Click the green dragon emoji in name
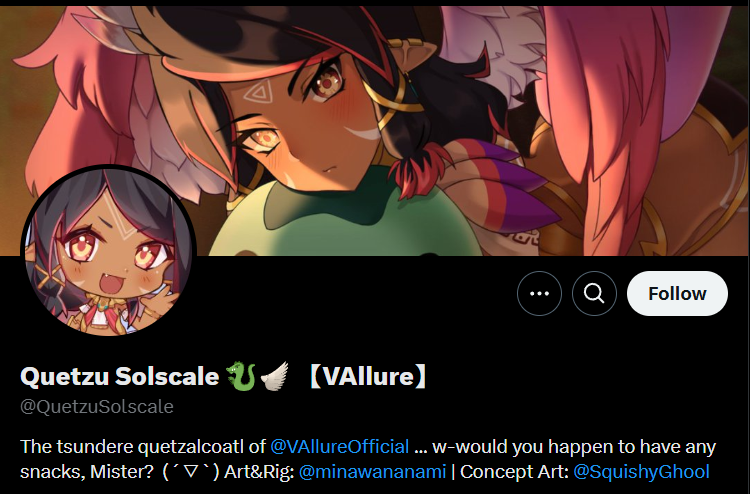 click(x=241, y=376)
